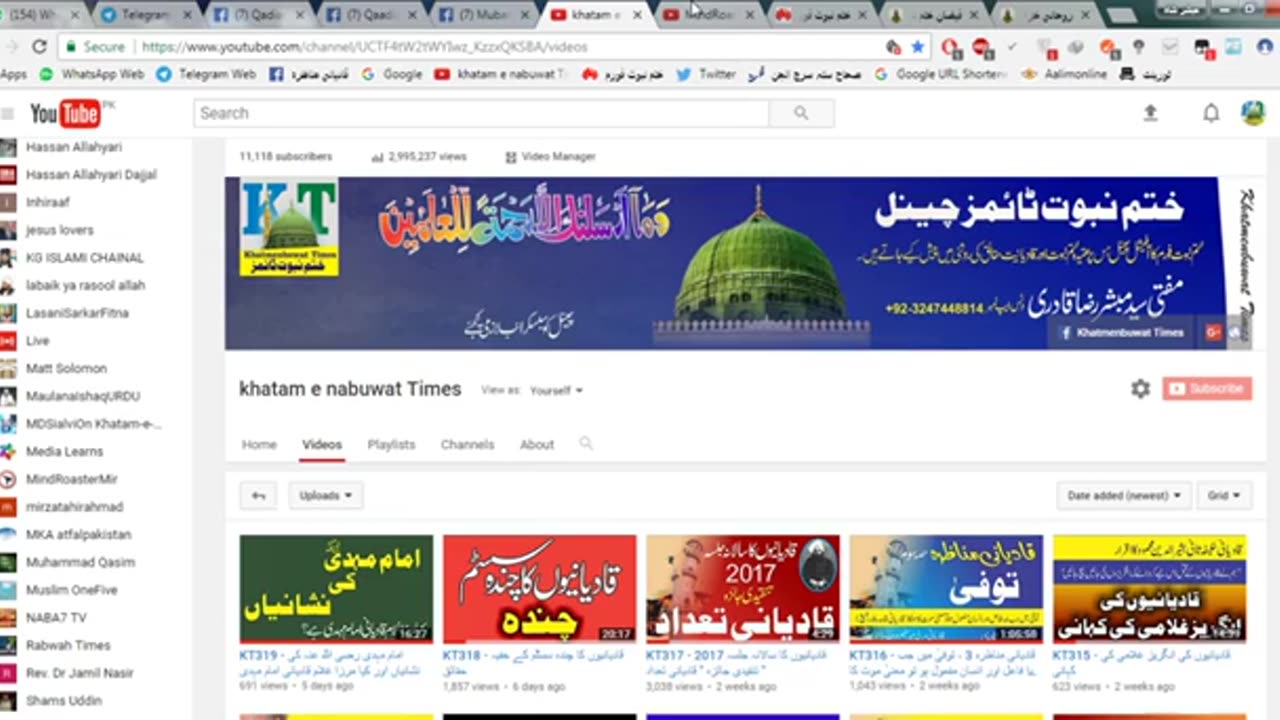Switch to the MindRoaster browser tab
1280x720 pixels.
coord(708,15)
